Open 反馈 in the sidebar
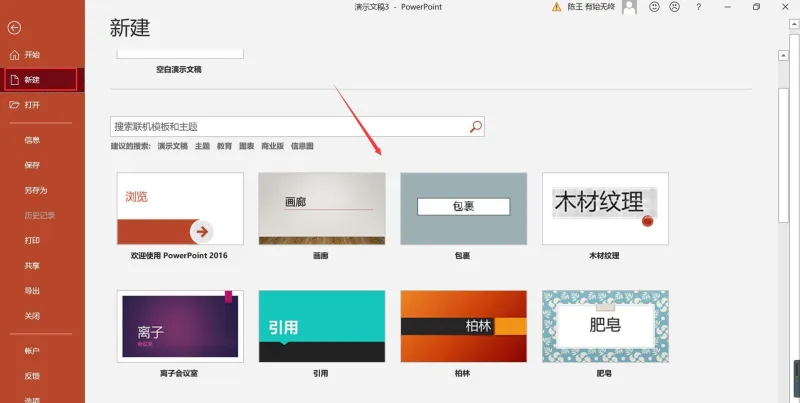Image resolution: width=800 pixels, height=403 pixels. click(x=32, y=376)
